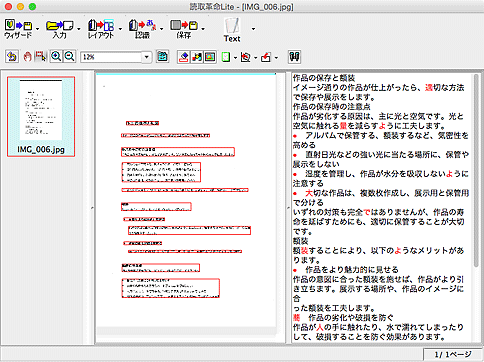Expand the 保存 dropdown arrow
The image size is (484, 362).
pos(203,29)
